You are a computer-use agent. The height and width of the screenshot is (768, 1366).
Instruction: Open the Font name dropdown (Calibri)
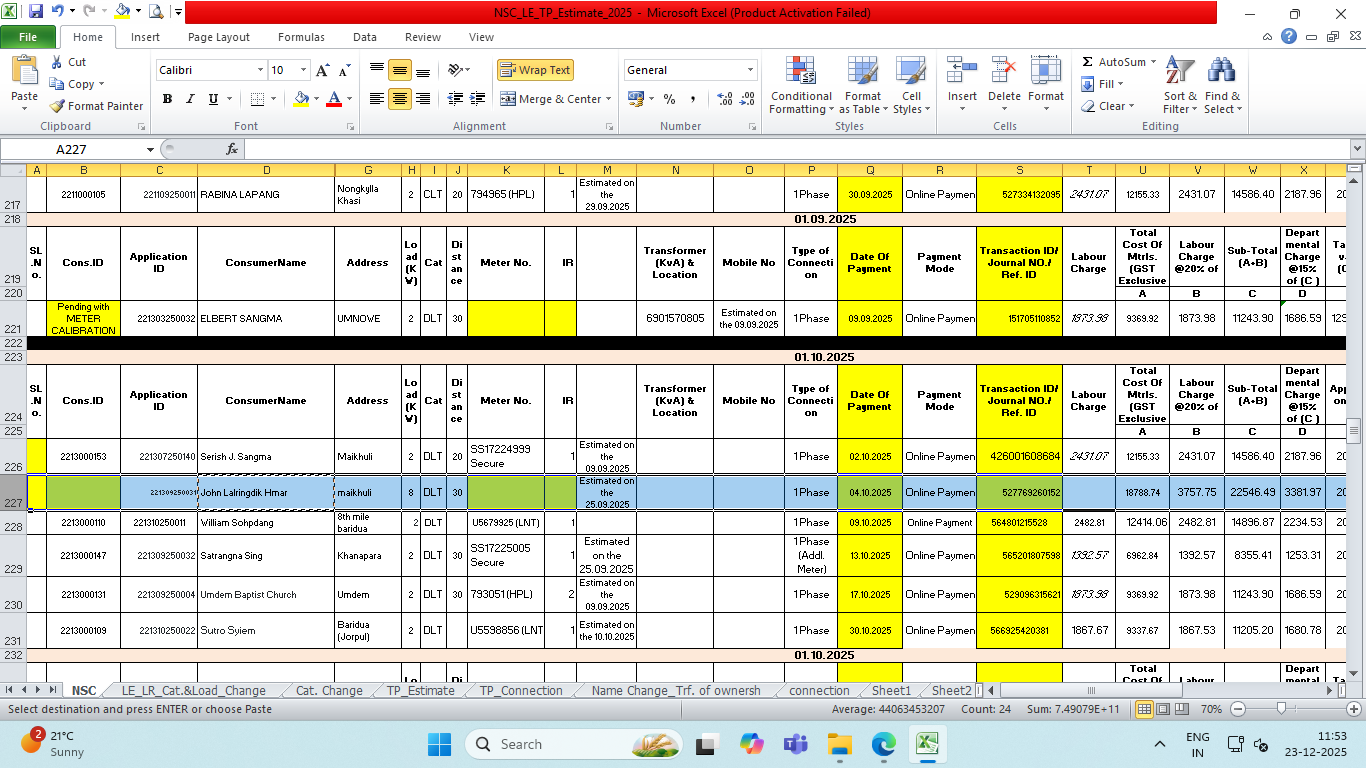pos(261,70)
